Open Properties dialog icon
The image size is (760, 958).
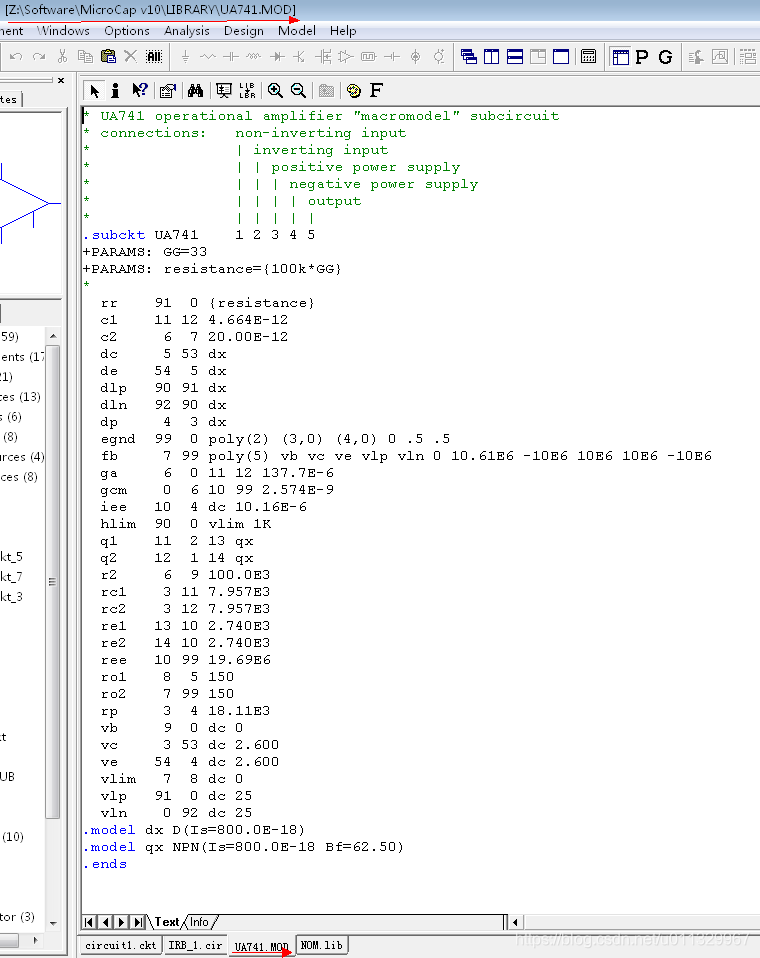(167, 91)
